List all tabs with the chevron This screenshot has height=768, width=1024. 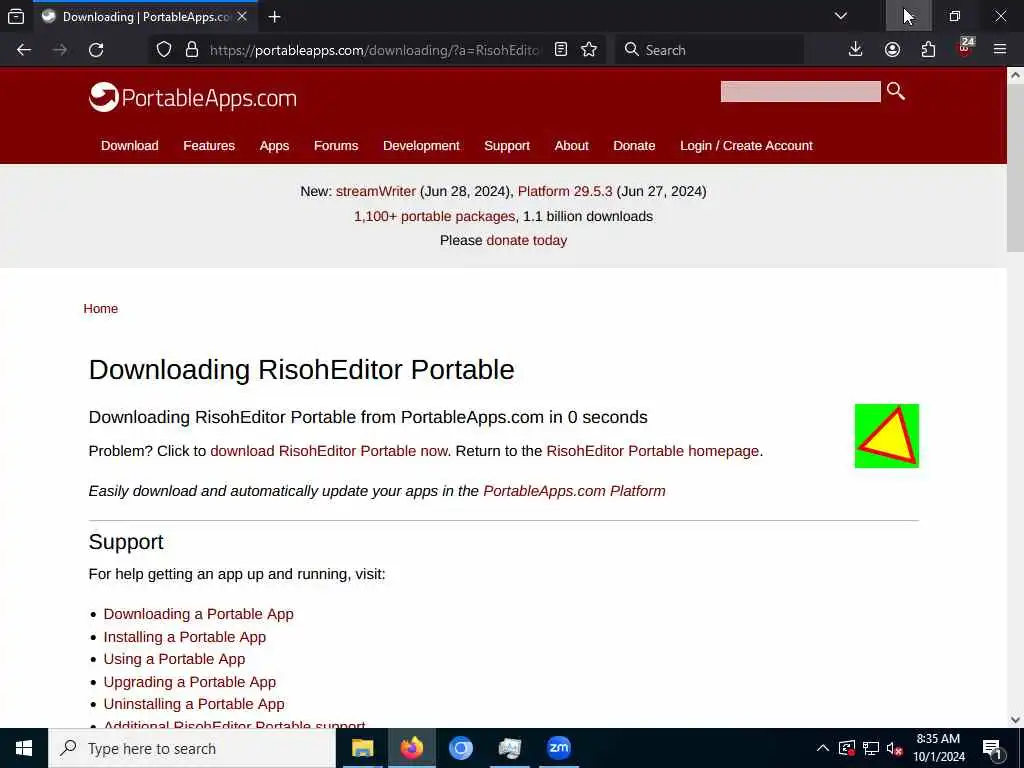pyautogui.click(x=841, y=16)
